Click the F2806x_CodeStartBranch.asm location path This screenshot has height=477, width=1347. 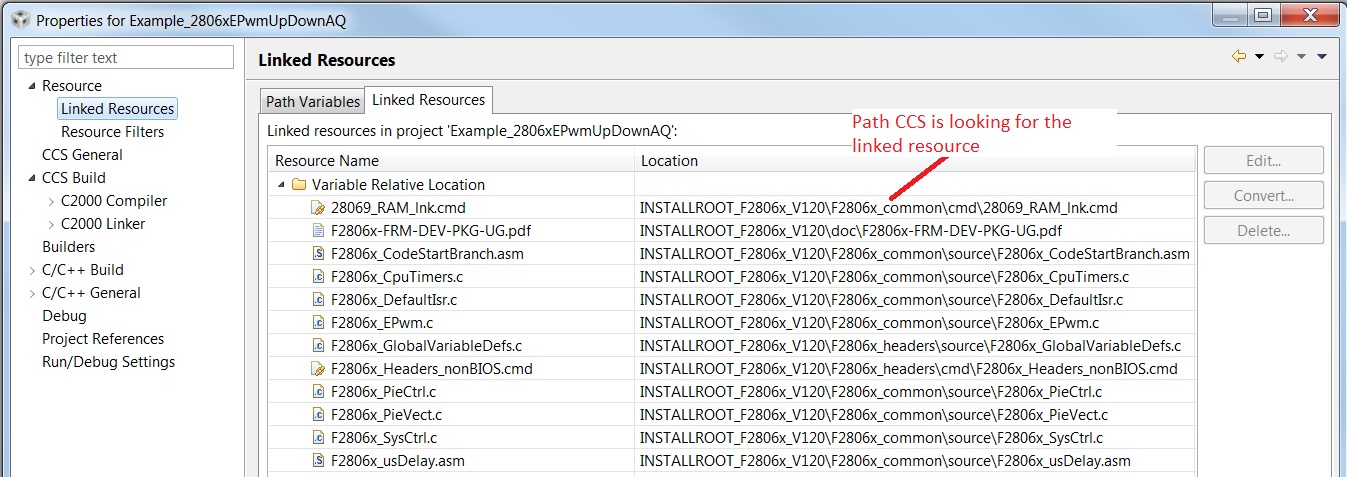[x=915, y=254]
